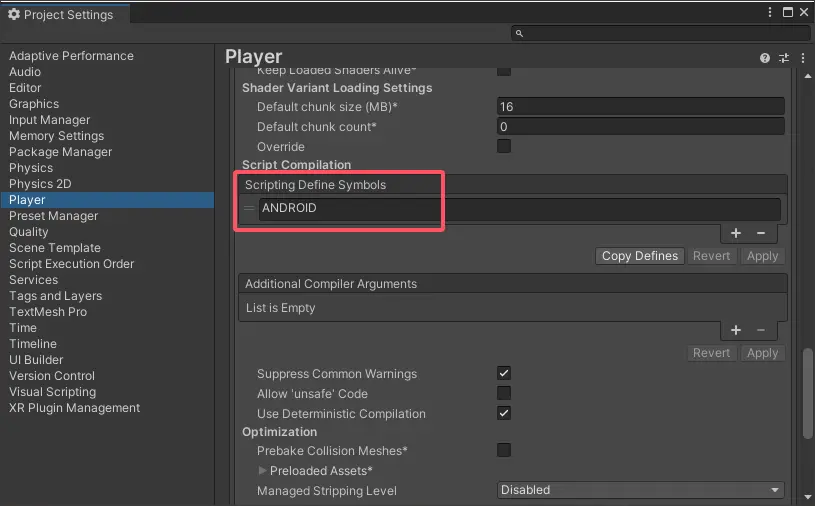The width and height of the screenshot is (815, 506).
Task: Open the Quality settings category
Action: click(x=29, y=232)
